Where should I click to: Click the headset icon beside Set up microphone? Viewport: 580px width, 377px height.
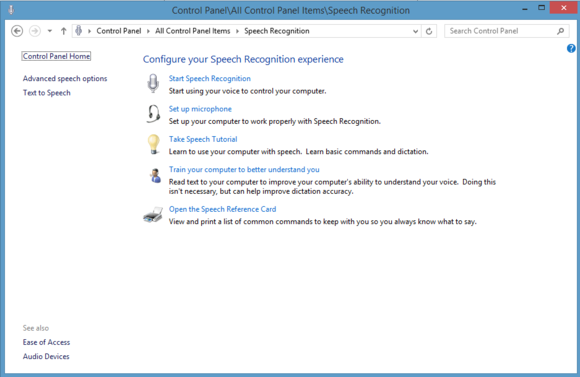coord(153,114)
